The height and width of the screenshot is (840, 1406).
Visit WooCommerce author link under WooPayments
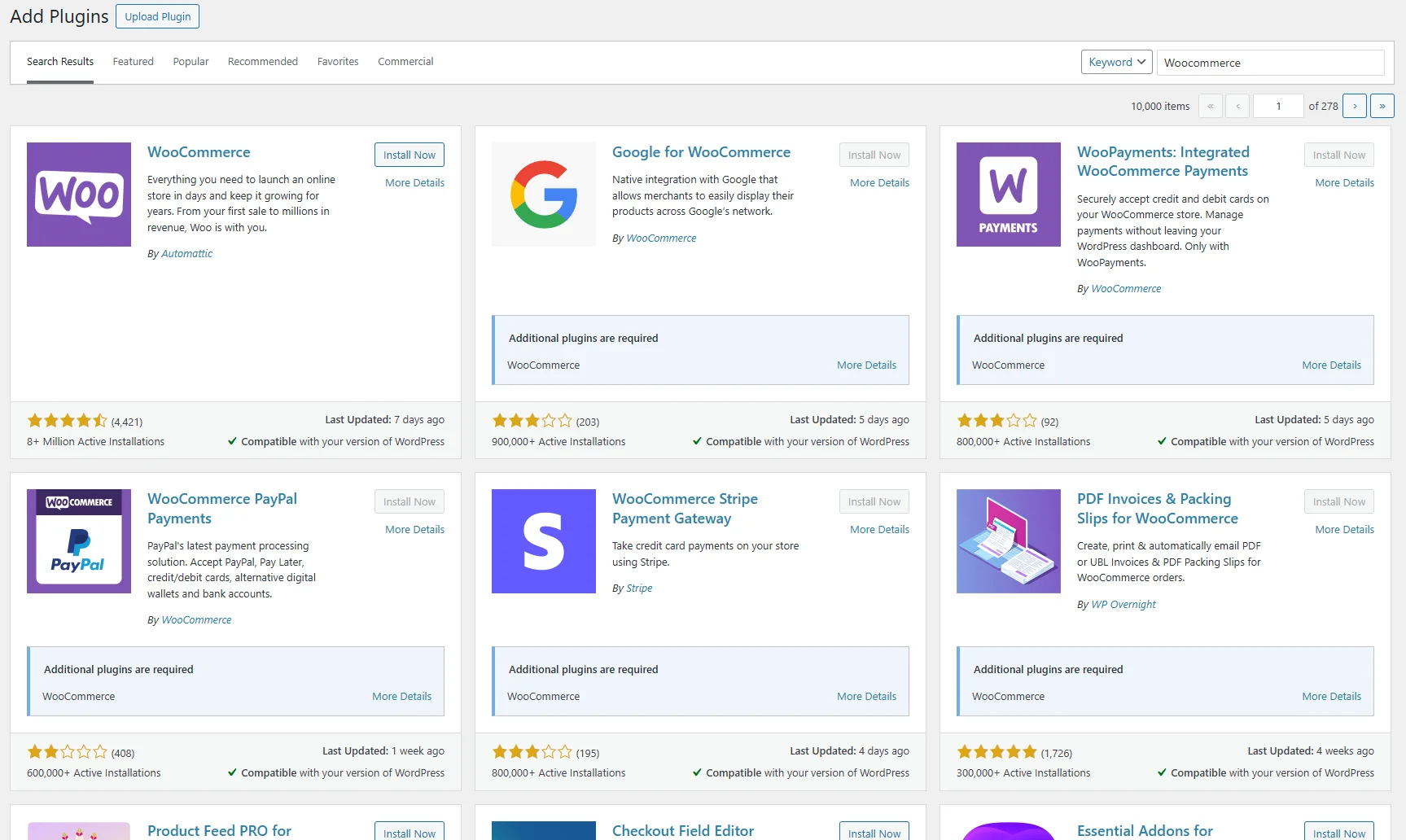pos(1126,289)
